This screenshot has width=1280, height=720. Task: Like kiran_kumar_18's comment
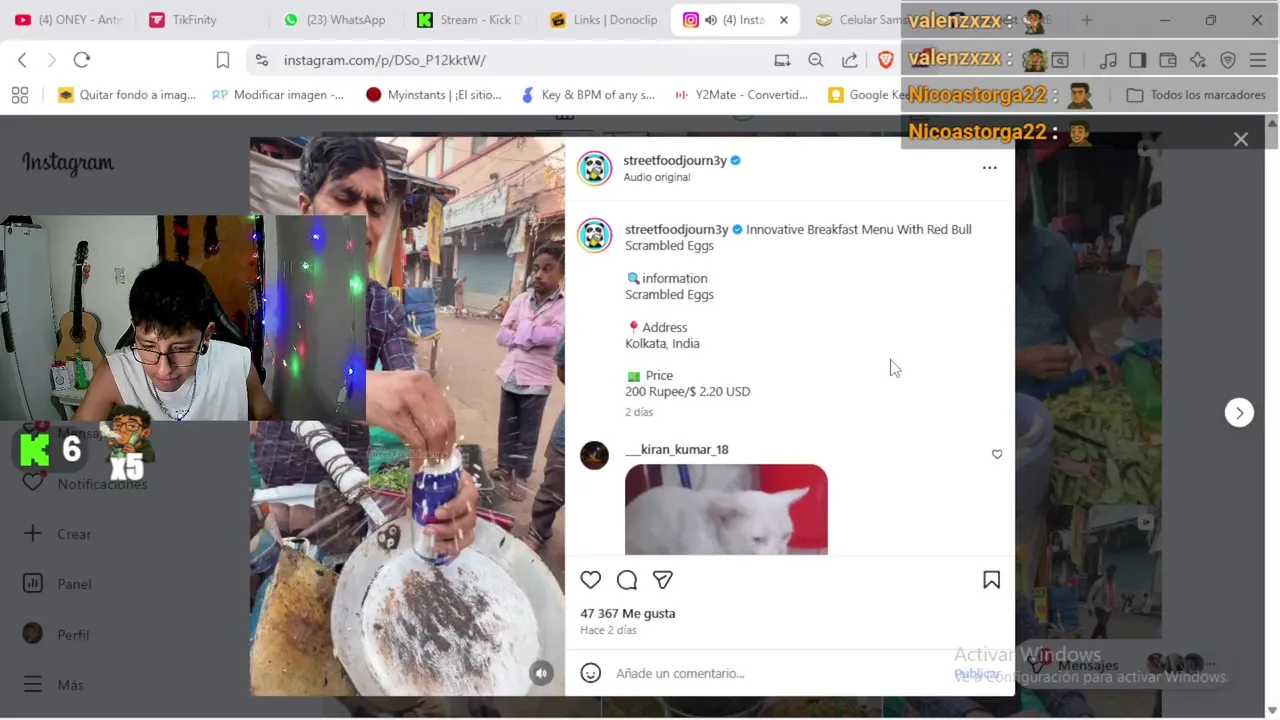[997, 454]
